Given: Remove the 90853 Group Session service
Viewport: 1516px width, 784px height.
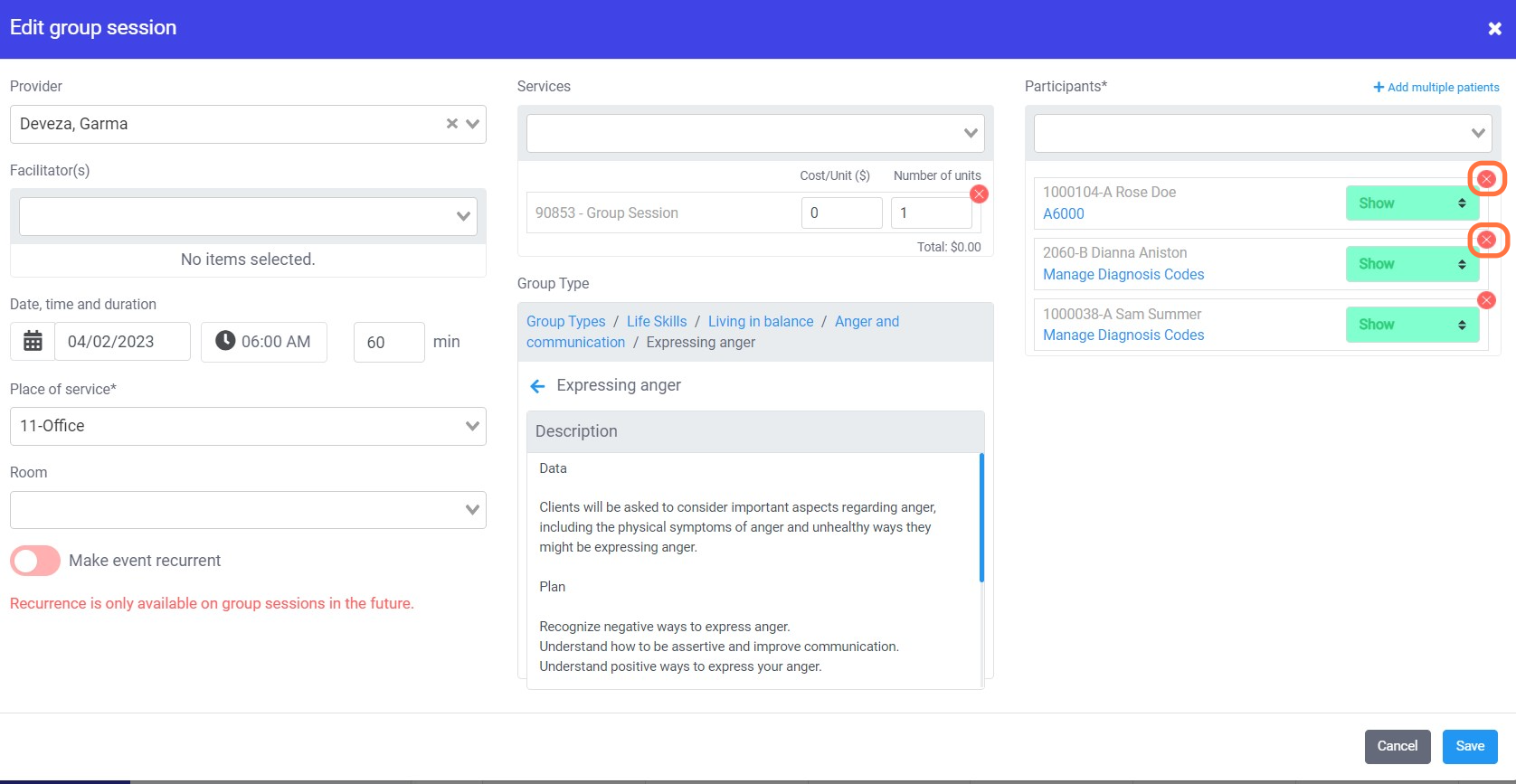Looking at the screenshot, I should tap(979, 194).
